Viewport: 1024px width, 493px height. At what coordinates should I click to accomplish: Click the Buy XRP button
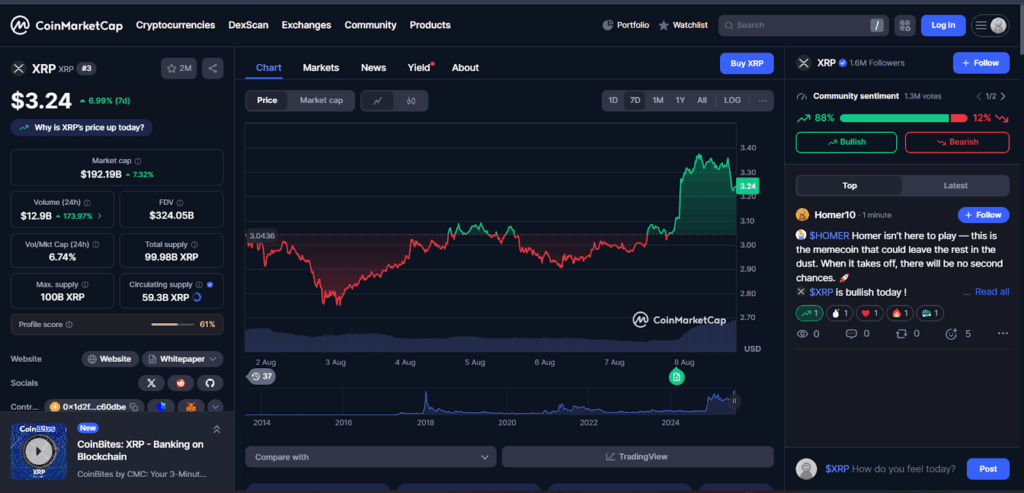click(746, 63)
